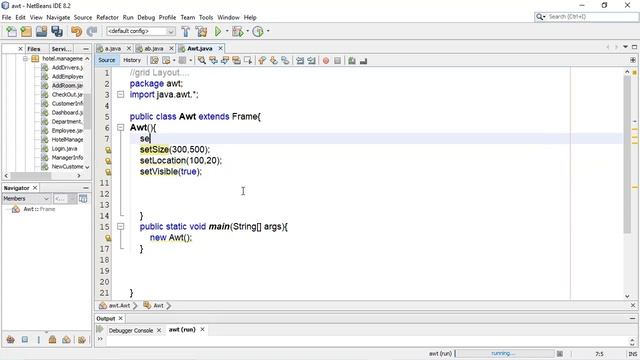The image size is (640, 360).
Task: Collapse the hotel.management package node
Action: [x=25, y=59]
